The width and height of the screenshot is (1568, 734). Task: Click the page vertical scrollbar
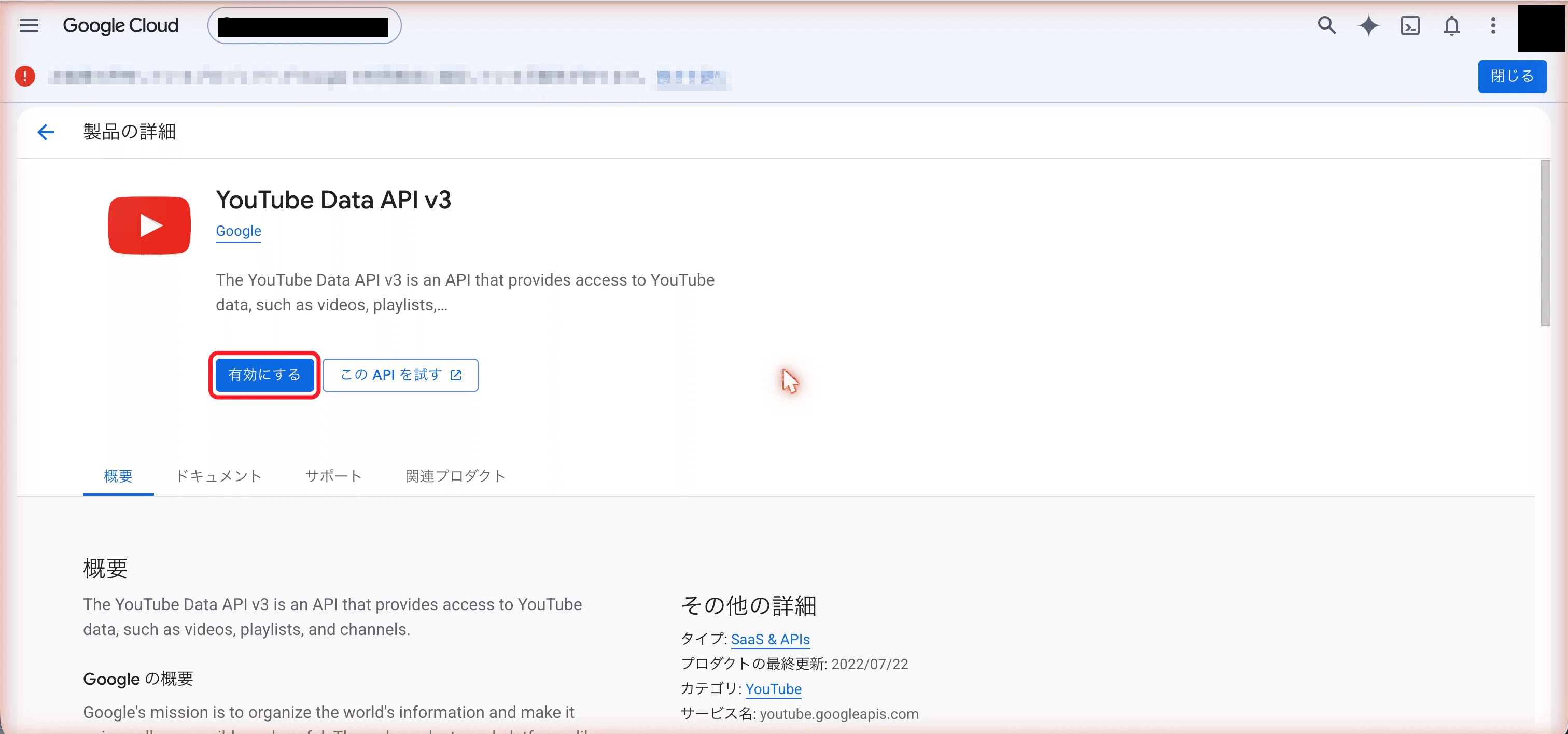click(x=1545, y=243)
